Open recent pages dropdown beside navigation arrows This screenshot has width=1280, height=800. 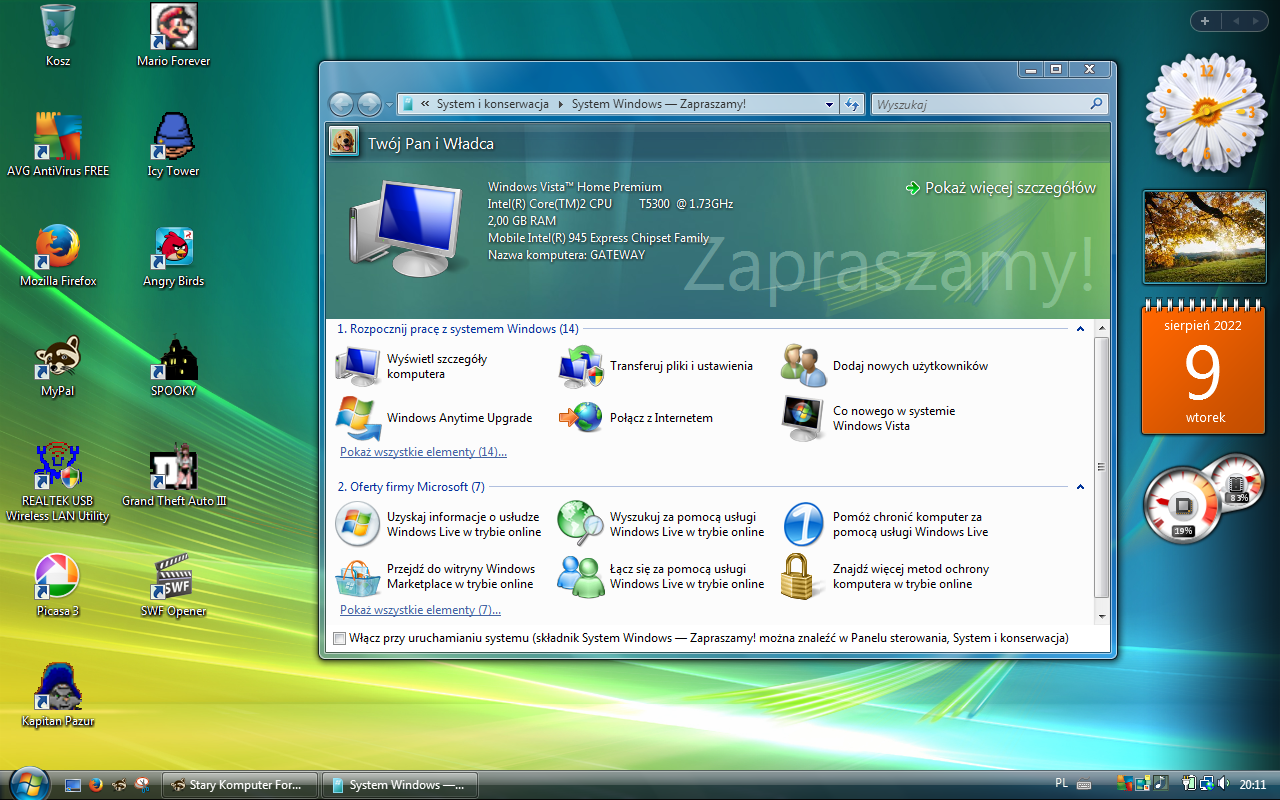[389, 104]
